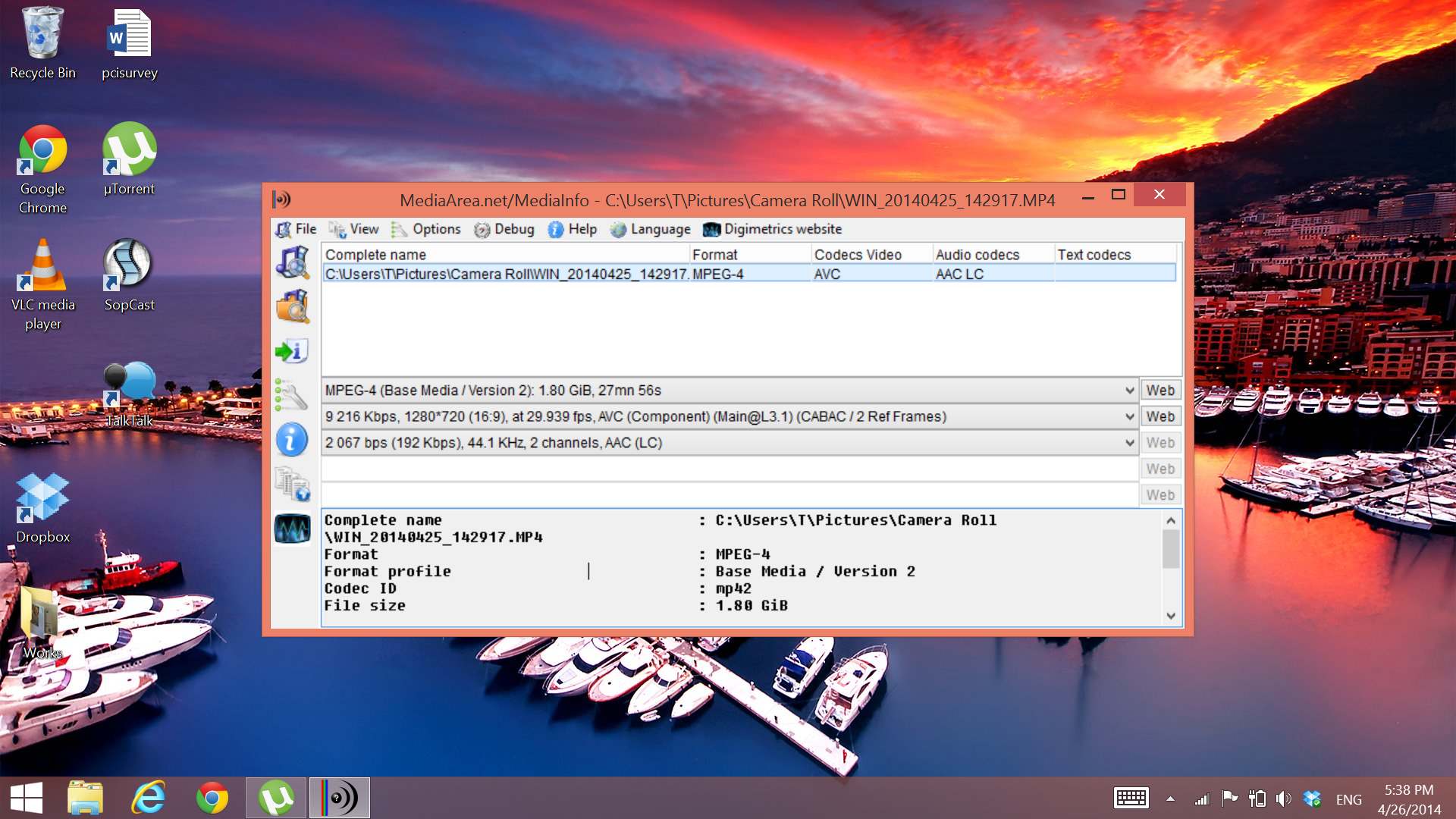The height and width of the screenshot is (819, 1456).
Task: Click the uTorrent icon in taskbar
Action: pos(276,798)
